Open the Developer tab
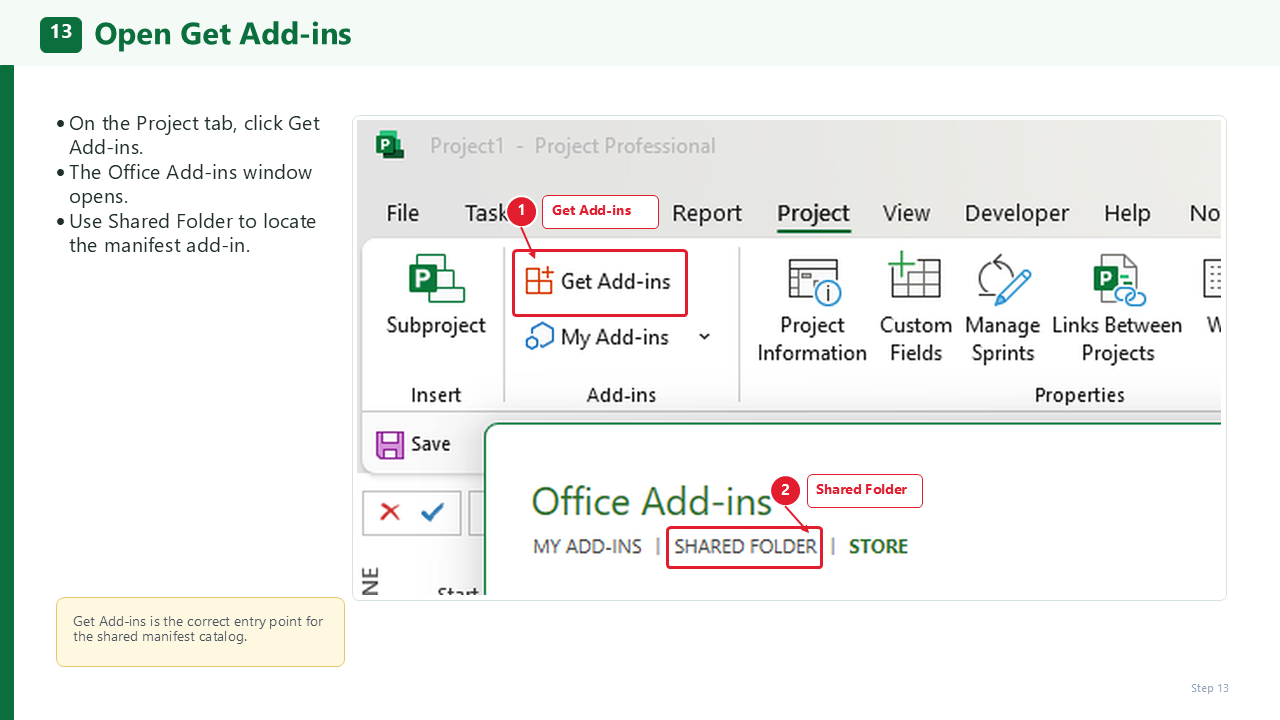 click(x=1017, y=213)
